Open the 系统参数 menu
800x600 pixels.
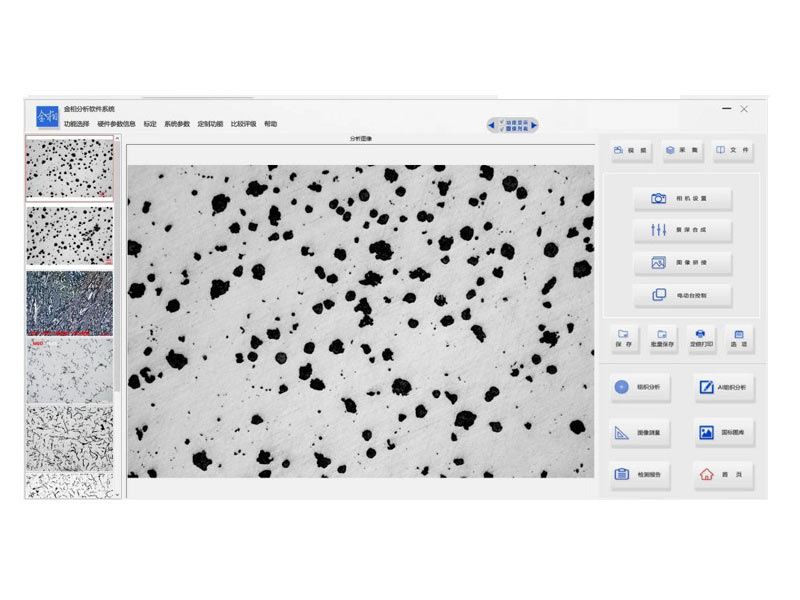click(176, 124)
